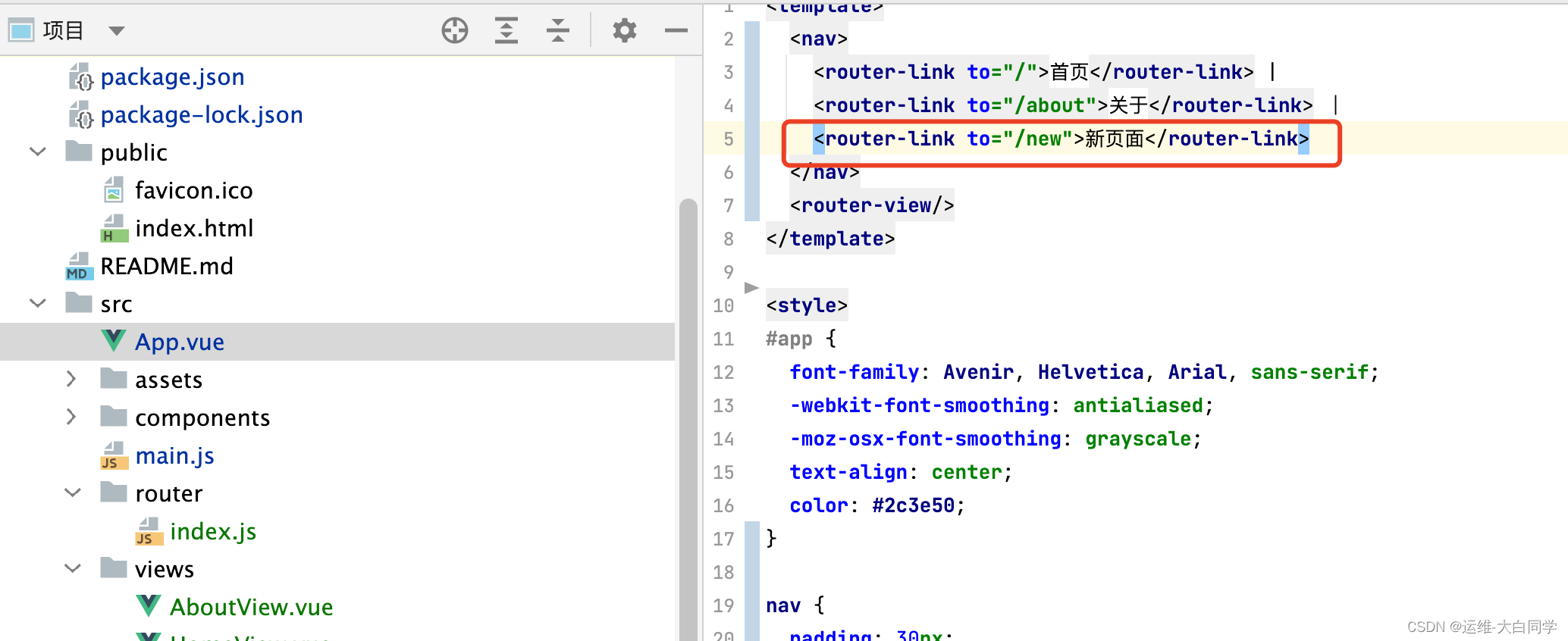
Task: Click router index.js file icon
Action: point(149,531)
